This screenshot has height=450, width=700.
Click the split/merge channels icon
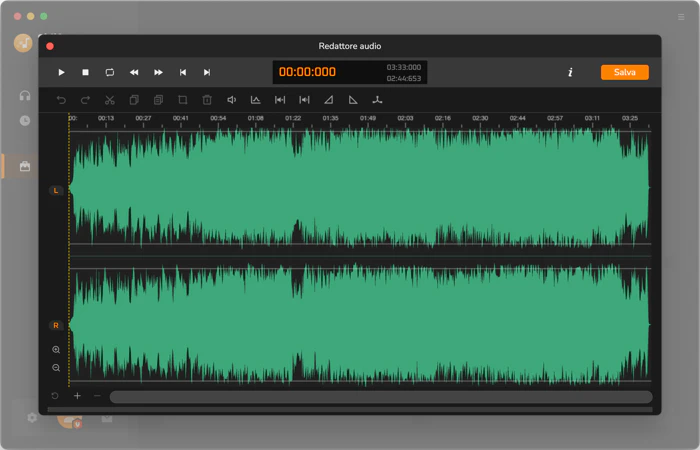point(377,100)
